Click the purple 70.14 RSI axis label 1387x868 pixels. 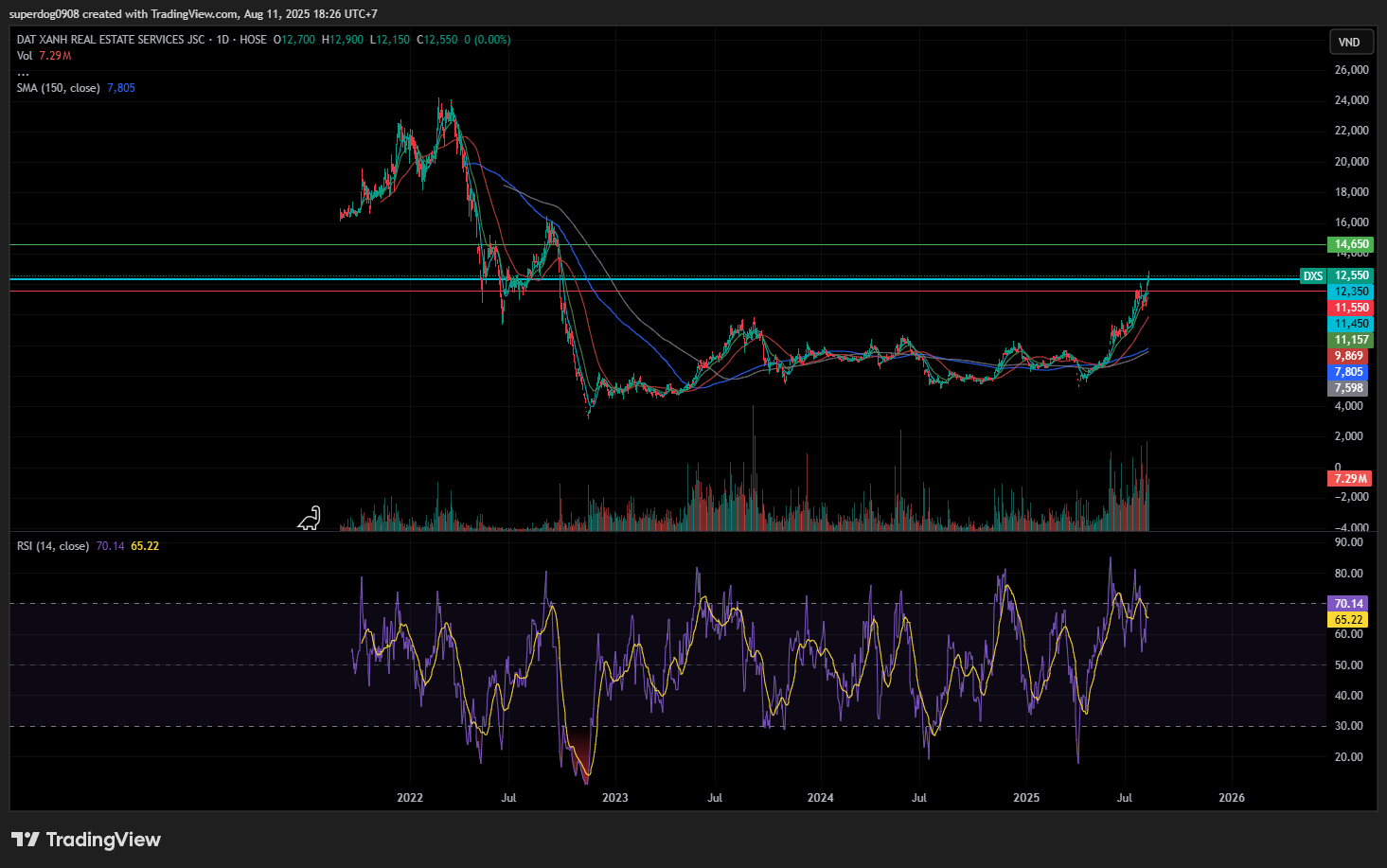1349,604
